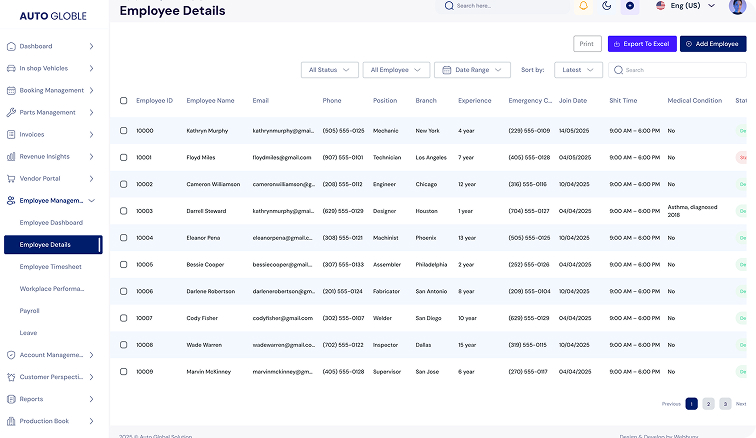This screenshot has width=756, height=438.
Task: Go to pagination page 2
Action: click(x=708, y=404)
